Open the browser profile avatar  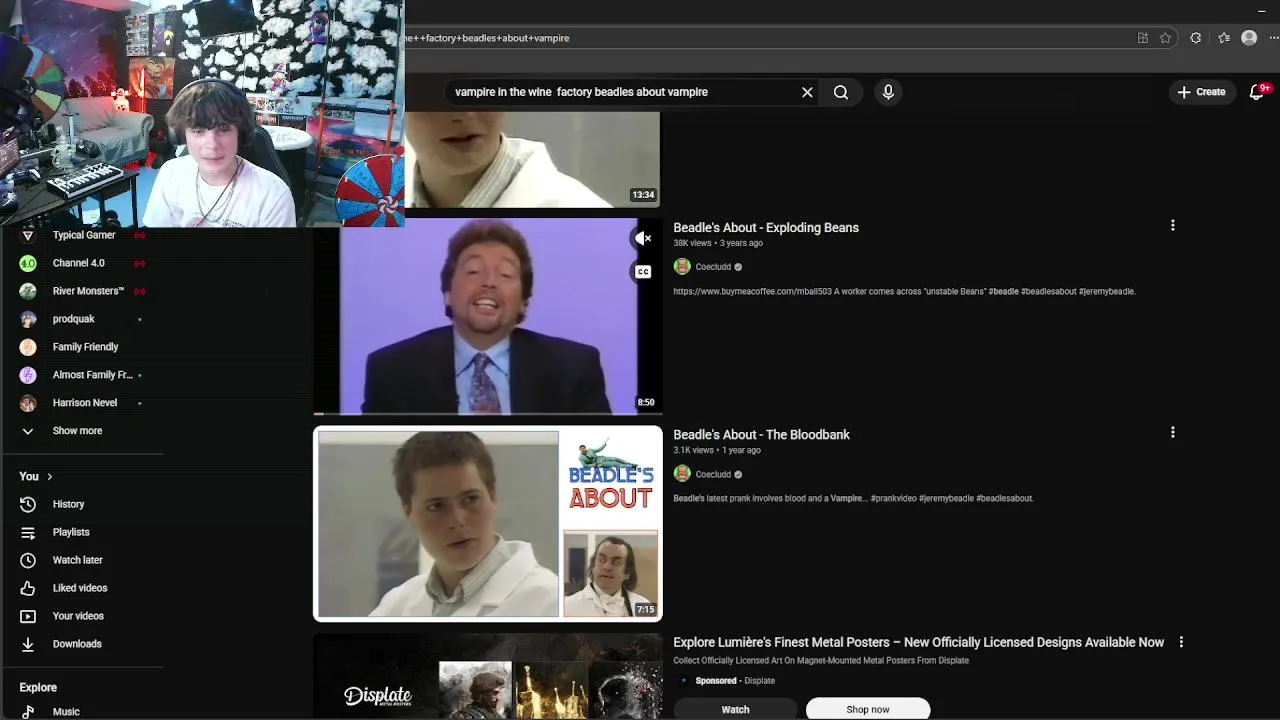coord(1249,38)
